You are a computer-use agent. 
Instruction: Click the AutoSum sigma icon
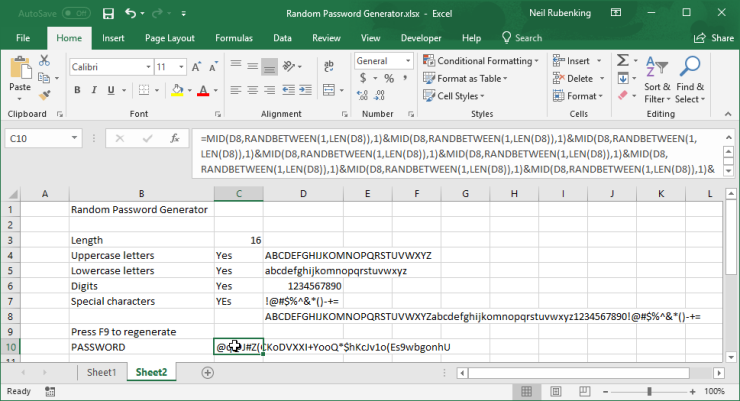tap(622, 60)
